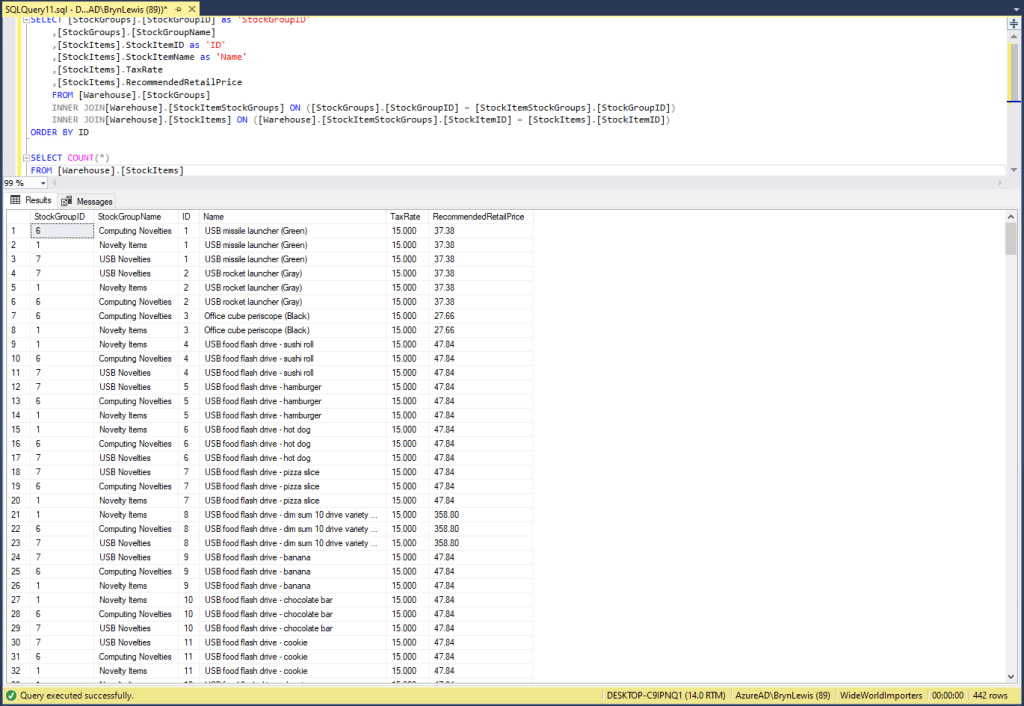Screen dimensions: 1024x706
Task: Click the StockGroupName column header
Action: (x=129, y=216)
